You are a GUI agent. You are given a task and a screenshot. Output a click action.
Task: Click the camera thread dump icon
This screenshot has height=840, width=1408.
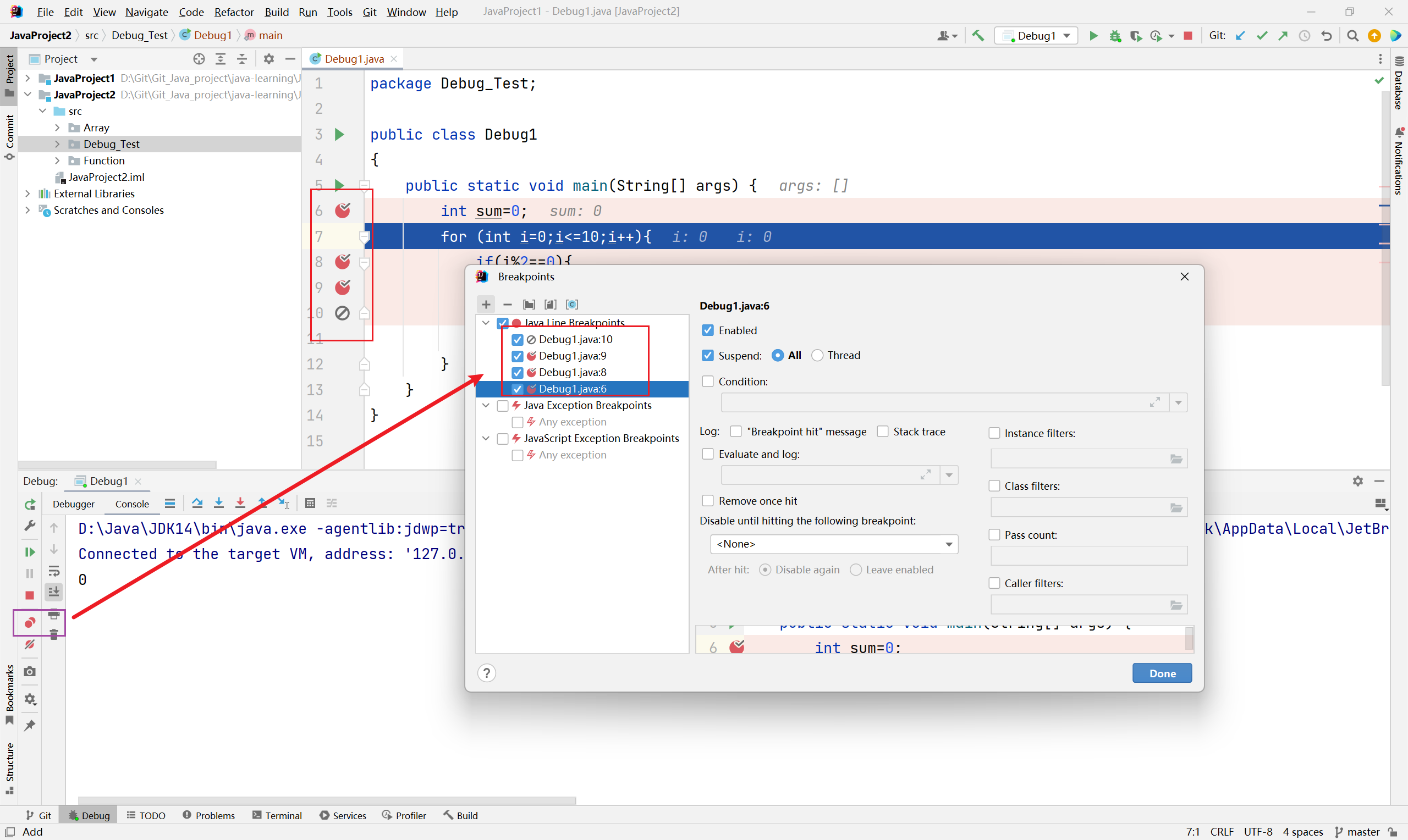(x=30, y=671)
